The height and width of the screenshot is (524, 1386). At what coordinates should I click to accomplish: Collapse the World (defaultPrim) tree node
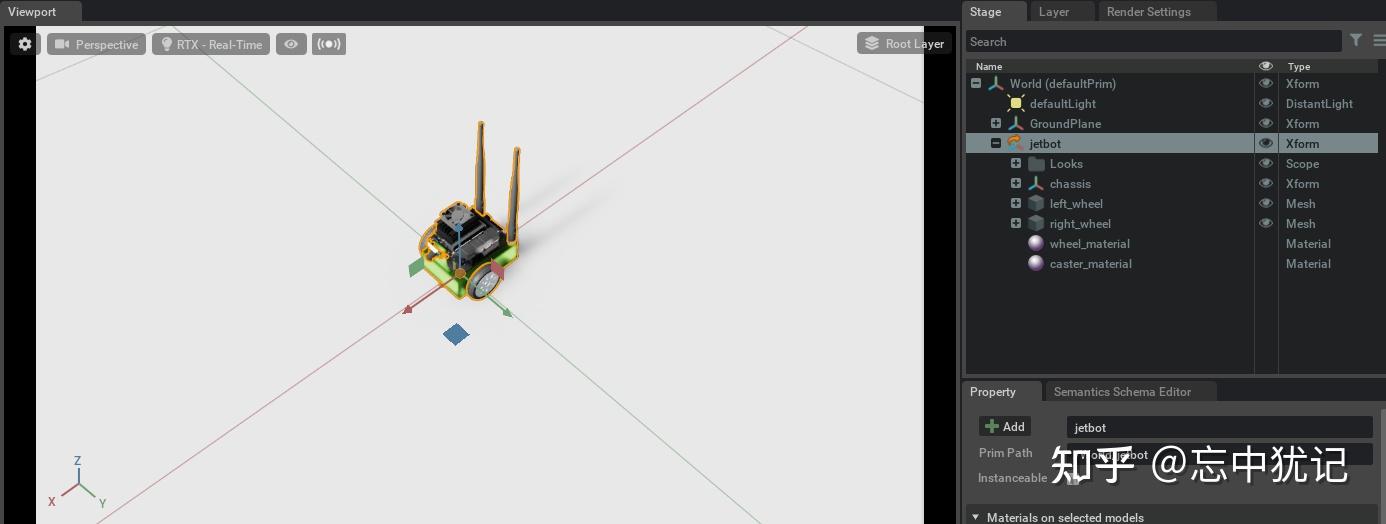pos(976,84)
